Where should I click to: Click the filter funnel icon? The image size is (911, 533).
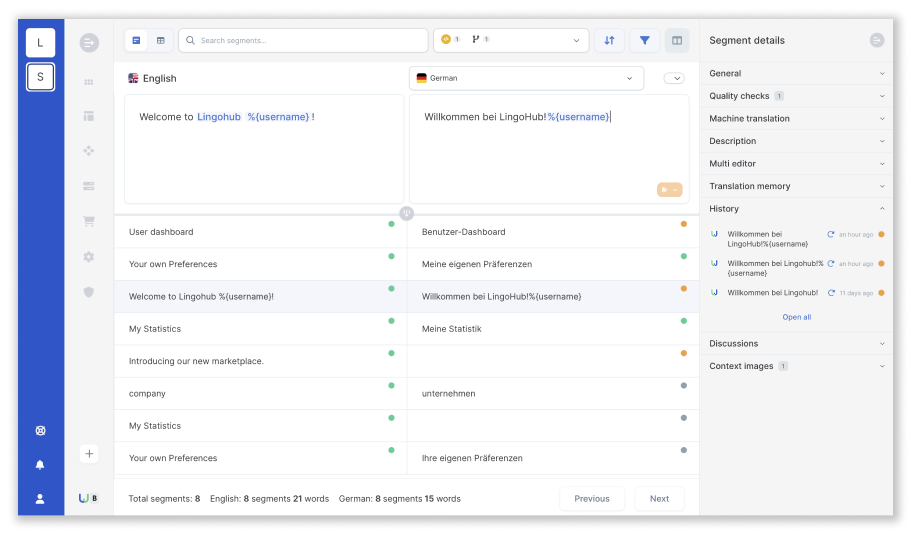point(644,41)
